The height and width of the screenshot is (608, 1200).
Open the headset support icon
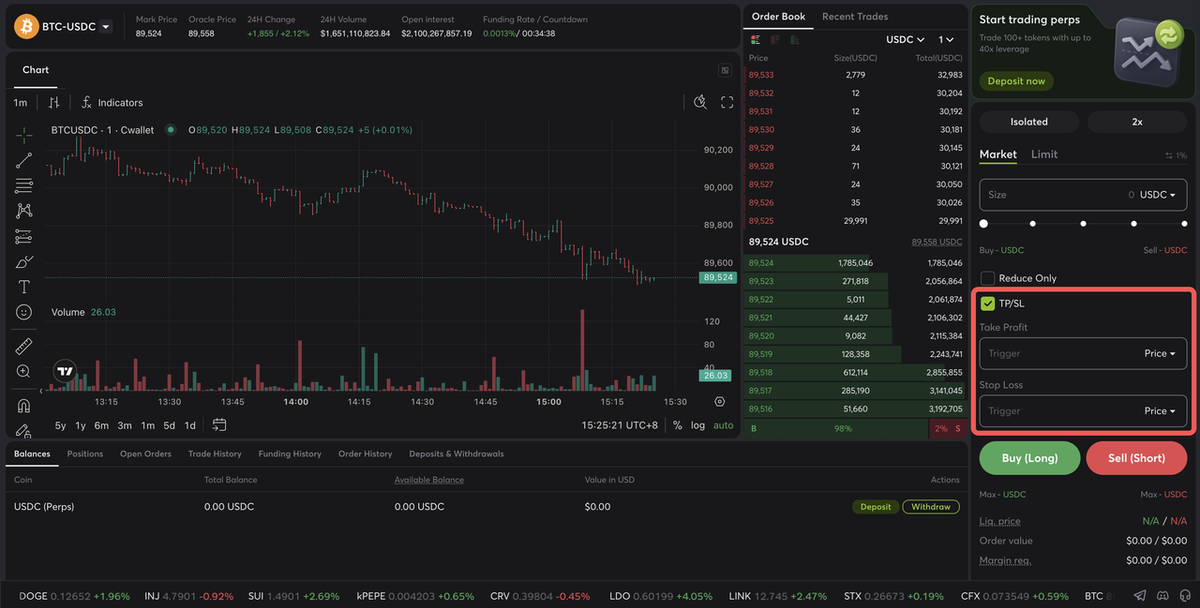pyautogui.click(x=1183, y=596)
